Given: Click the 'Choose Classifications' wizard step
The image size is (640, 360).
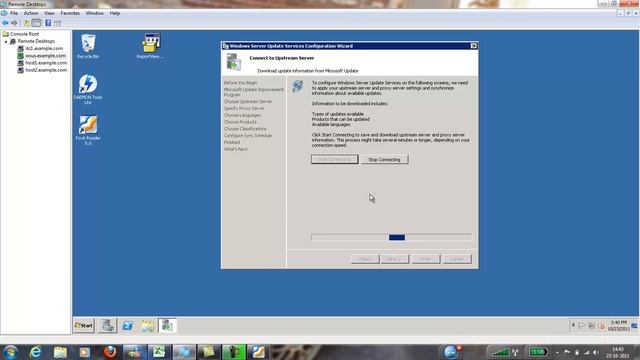Looking at the screenshot, I should 245,129.
